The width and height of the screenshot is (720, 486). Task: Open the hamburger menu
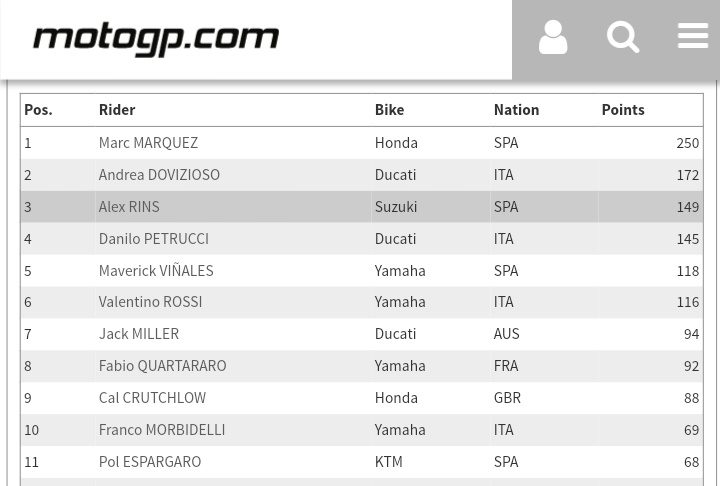pos(692,36)
